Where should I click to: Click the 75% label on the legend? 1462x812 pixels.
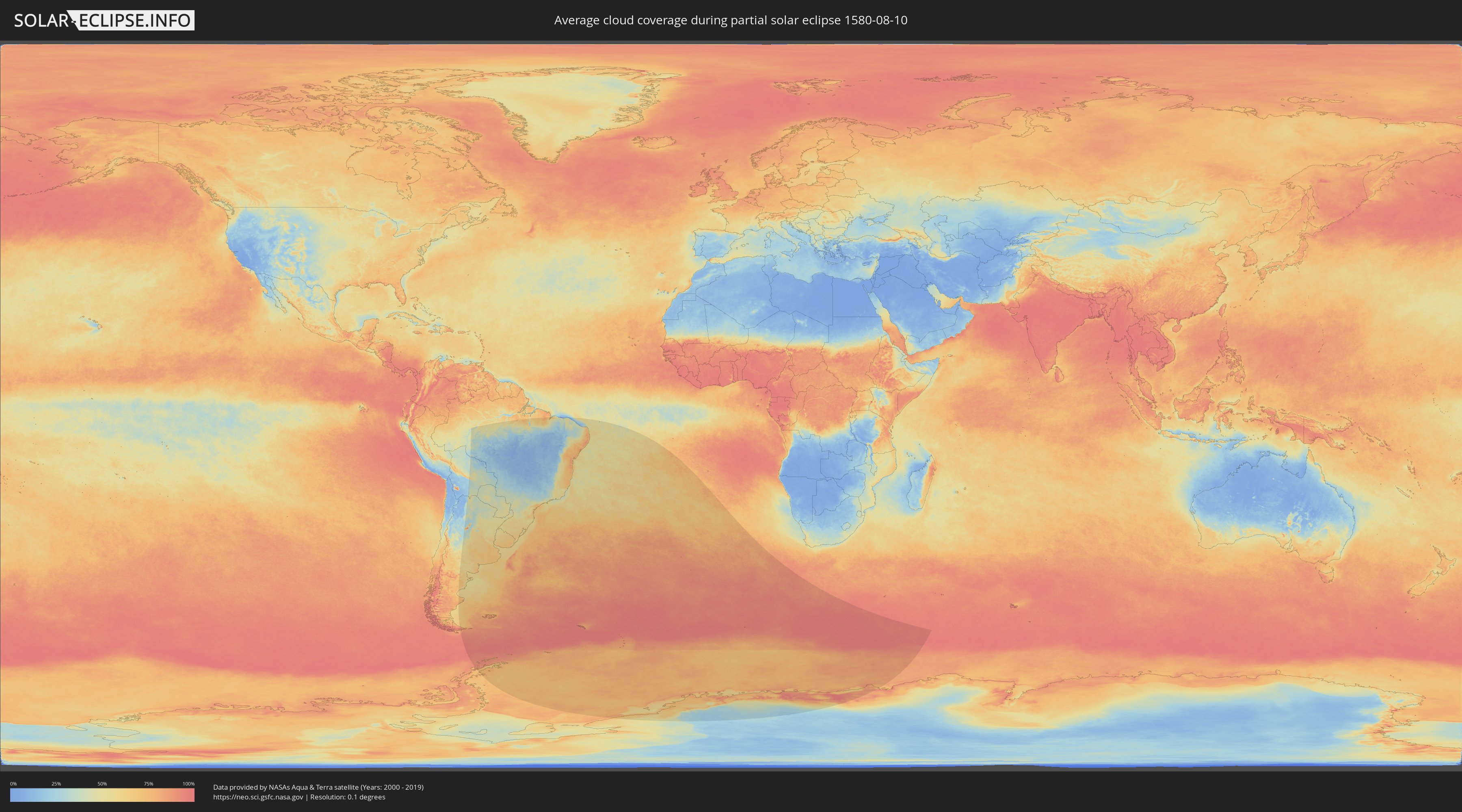point(148,784)
